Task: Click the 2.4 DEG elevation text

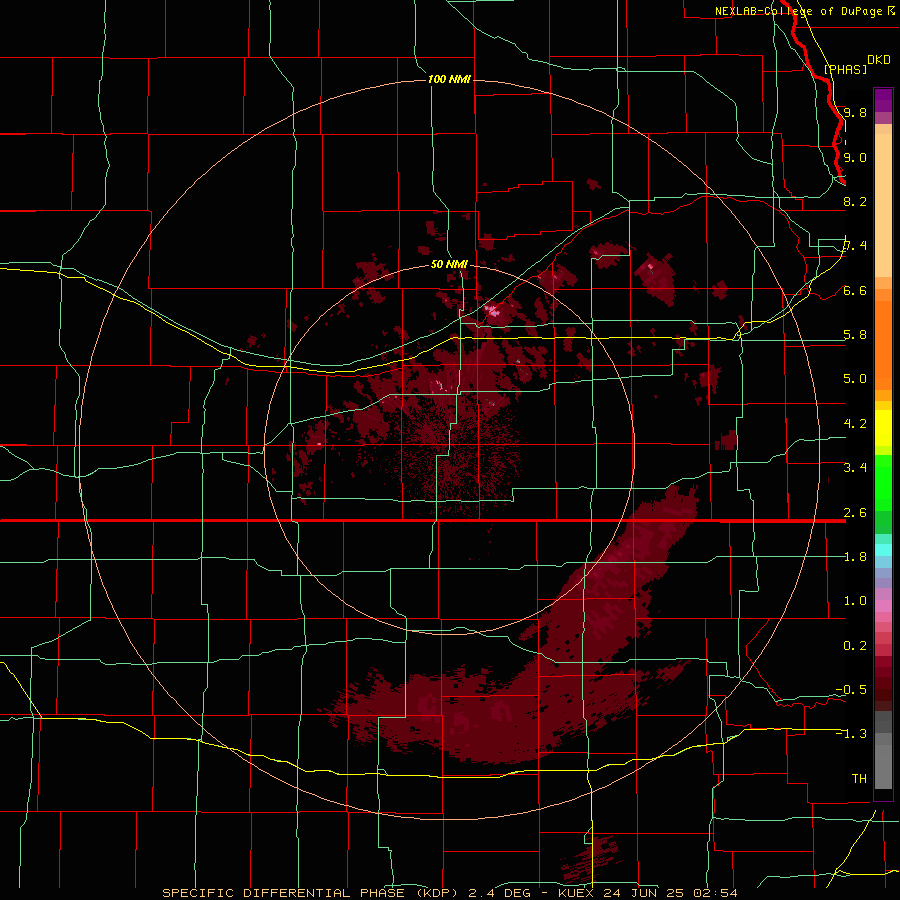Action: [x=501, y=893]
